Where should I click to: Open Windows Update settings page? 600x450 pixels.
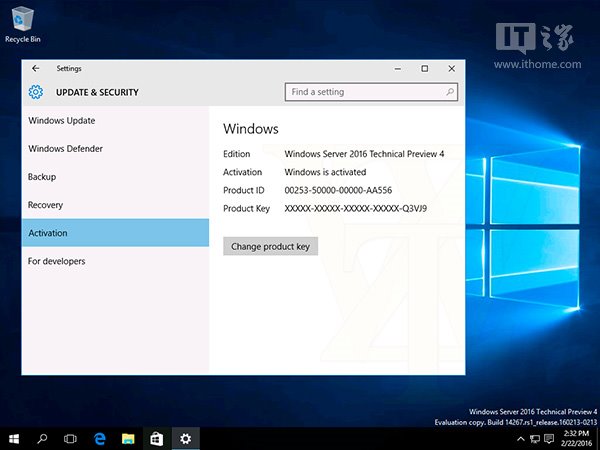tap(115, 121)
